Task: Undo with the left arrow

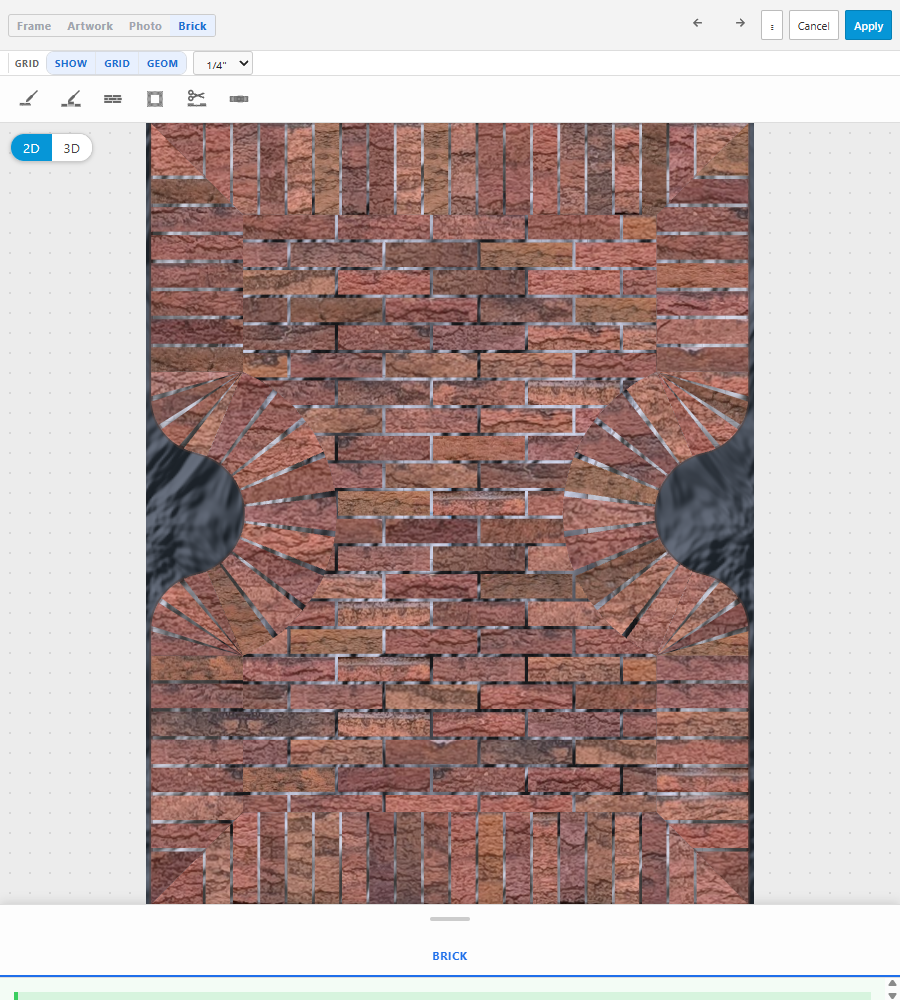Action: [x=697, y=23]
